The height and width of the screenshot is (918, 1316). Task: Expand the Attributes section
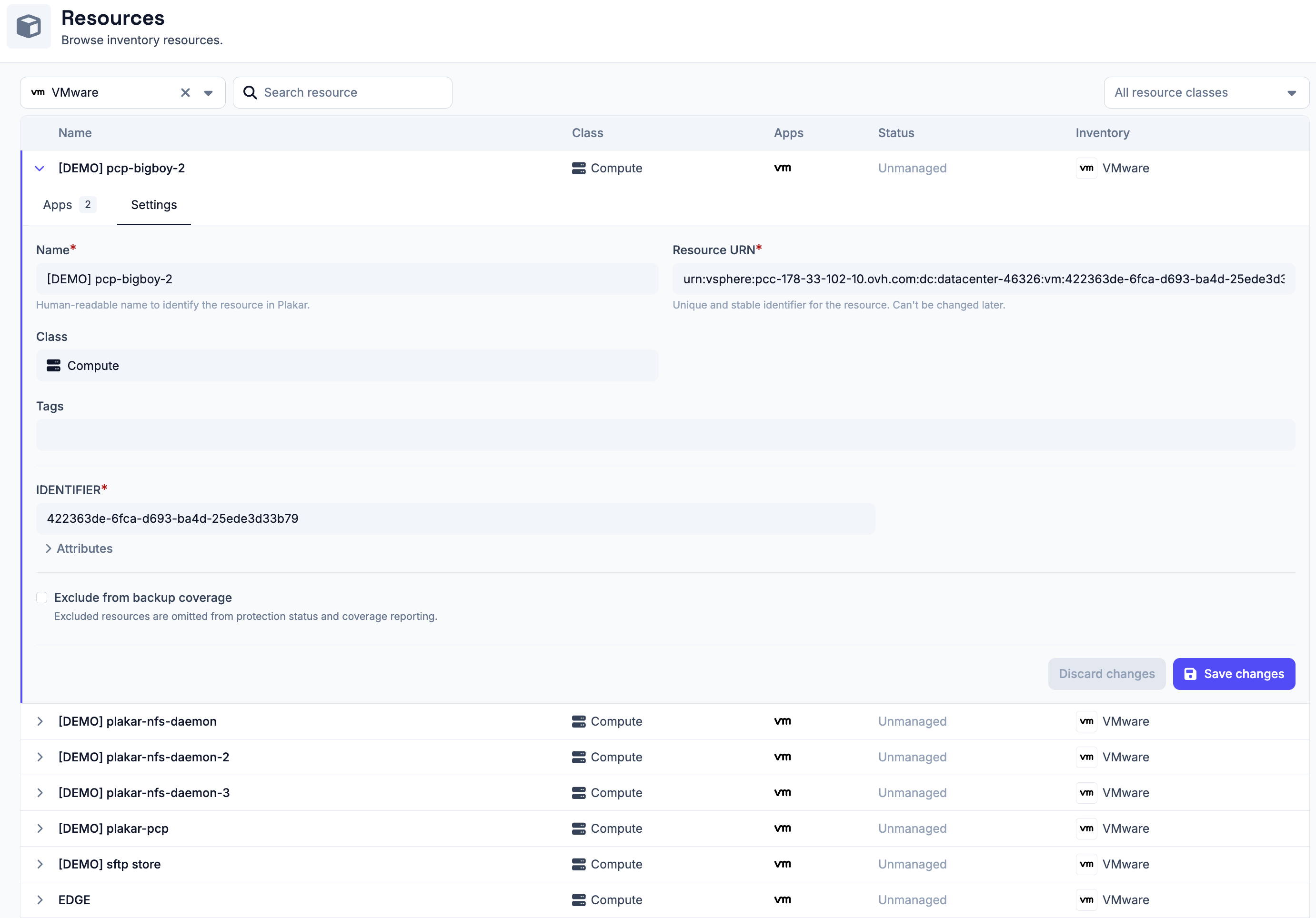[79, 549]
